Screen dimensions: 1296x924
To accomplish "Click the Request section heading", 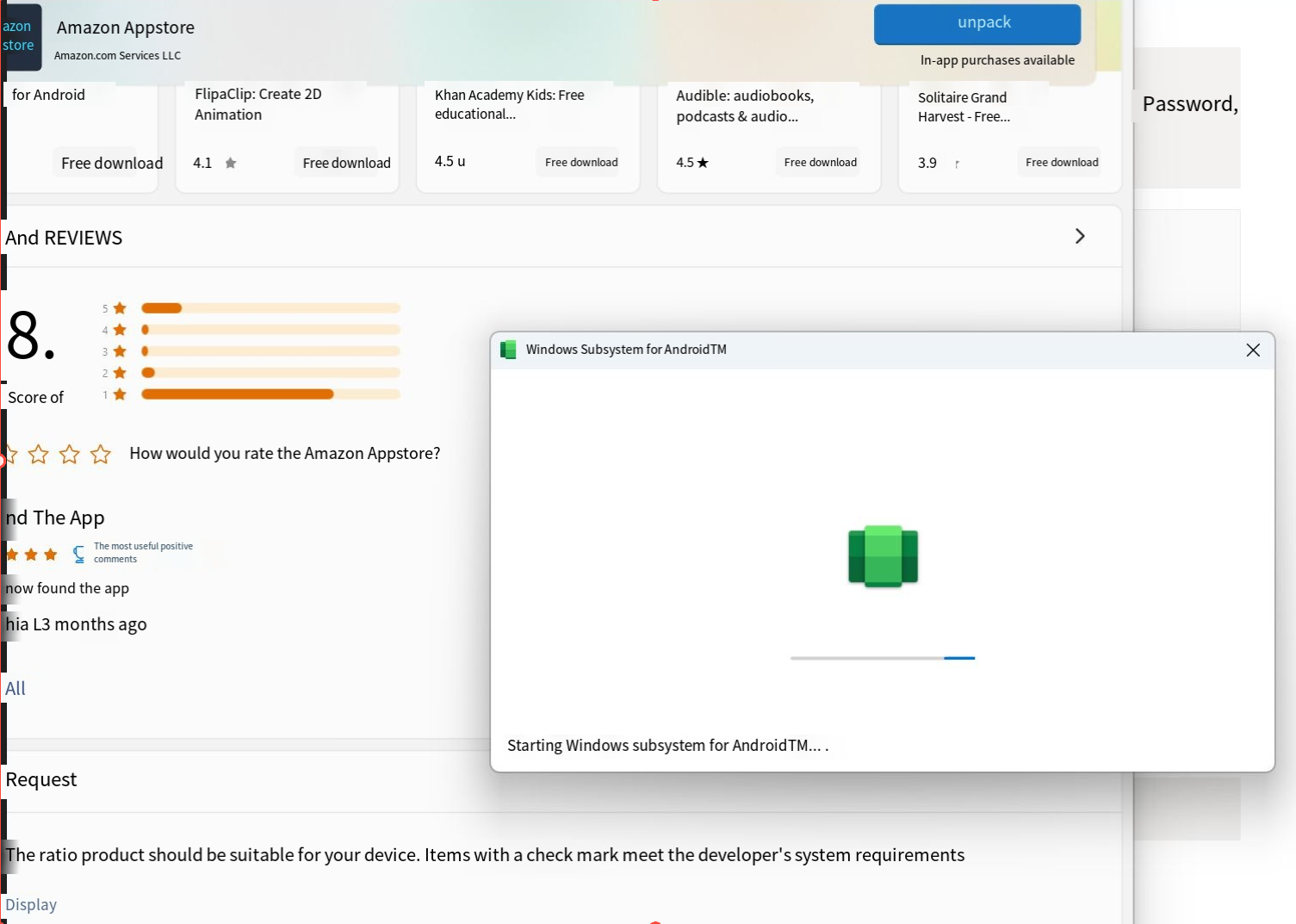I will pos(41,779).
